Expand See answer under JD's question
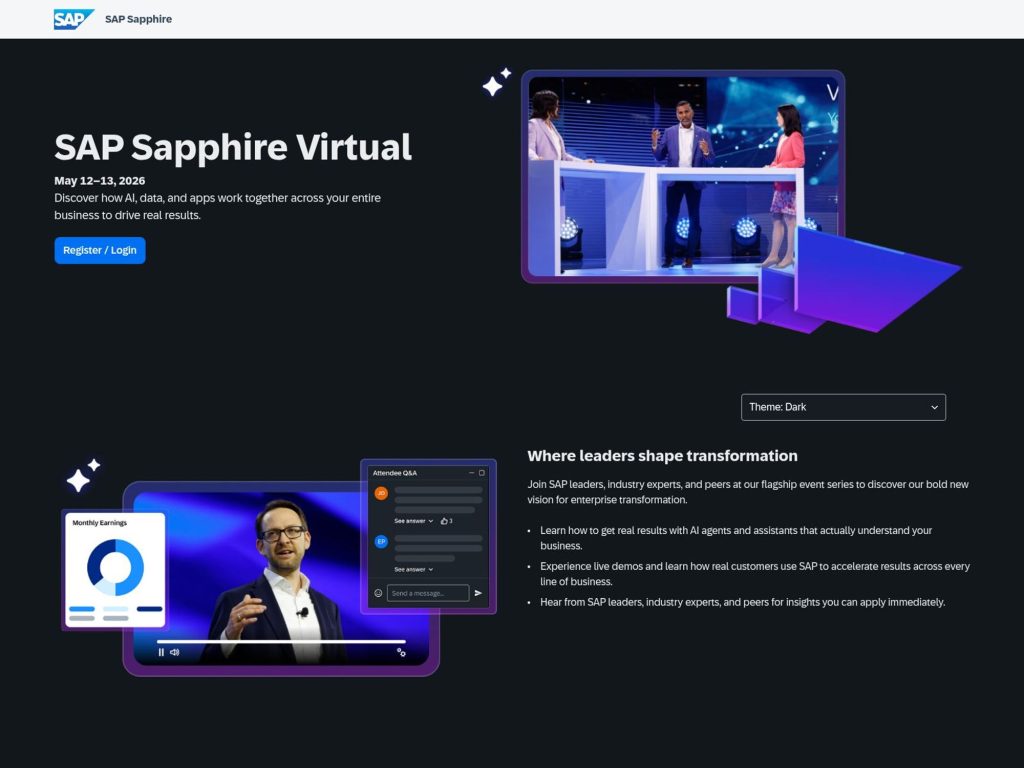This screenshot has width=1024, height=768. (x=408, y=521)
